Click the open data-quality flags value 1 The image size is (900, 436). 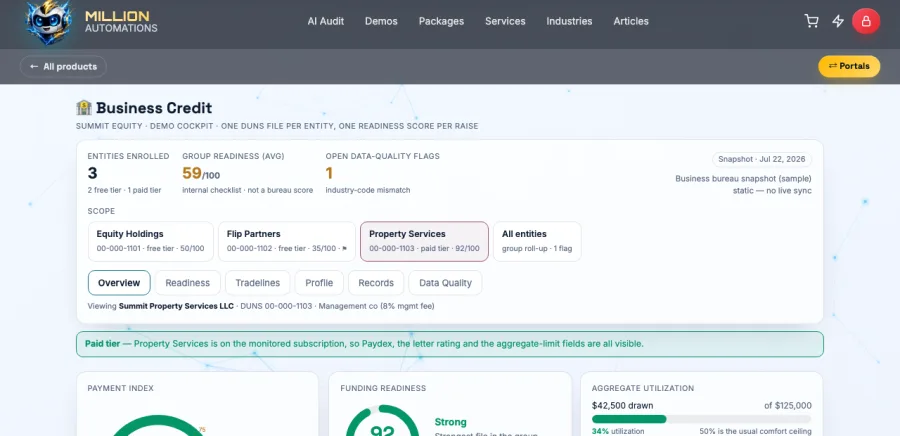pyautogui.click(x=329, y=173)
